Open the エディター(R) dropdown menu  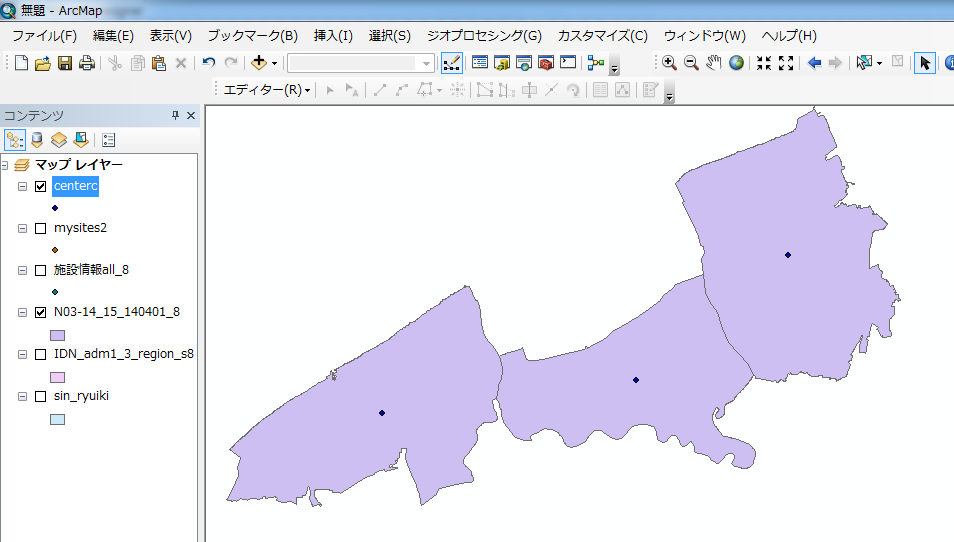[x=266, y=90]
